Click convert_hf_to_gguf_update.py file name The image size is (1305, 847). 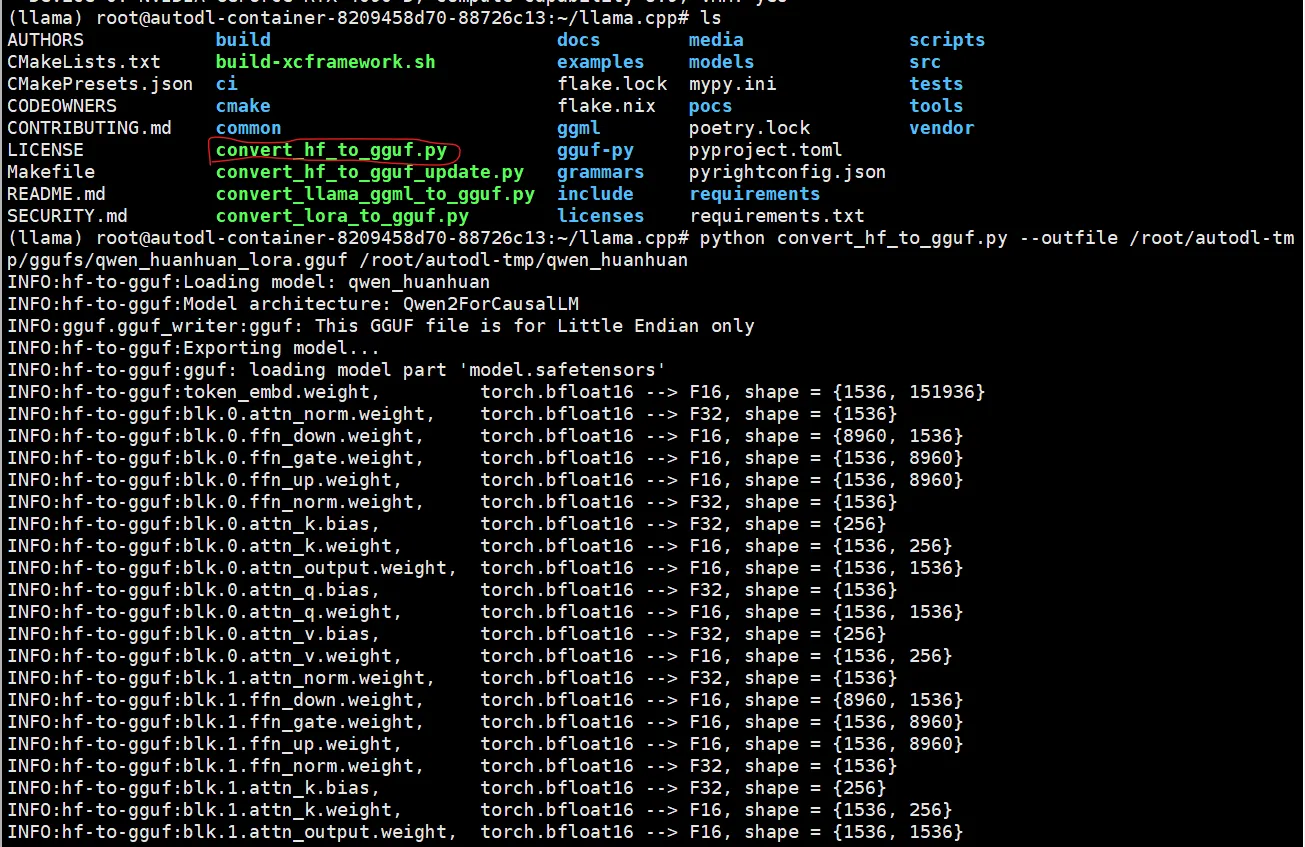click(370, 172)
